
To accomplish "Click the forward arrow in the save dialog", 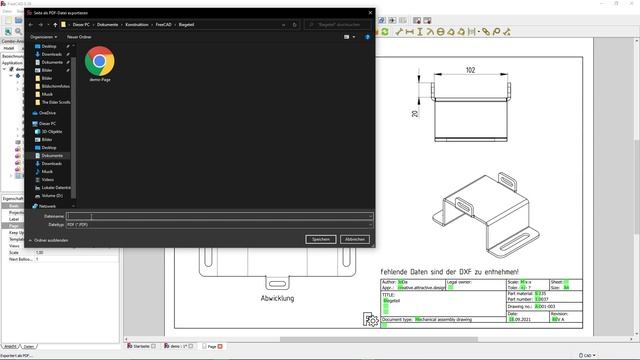I will coord(40,25).
